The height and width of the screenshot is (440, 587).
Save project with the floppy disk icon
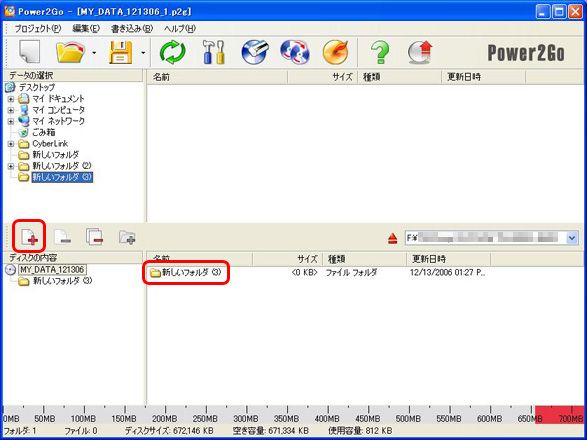(121, 52)
